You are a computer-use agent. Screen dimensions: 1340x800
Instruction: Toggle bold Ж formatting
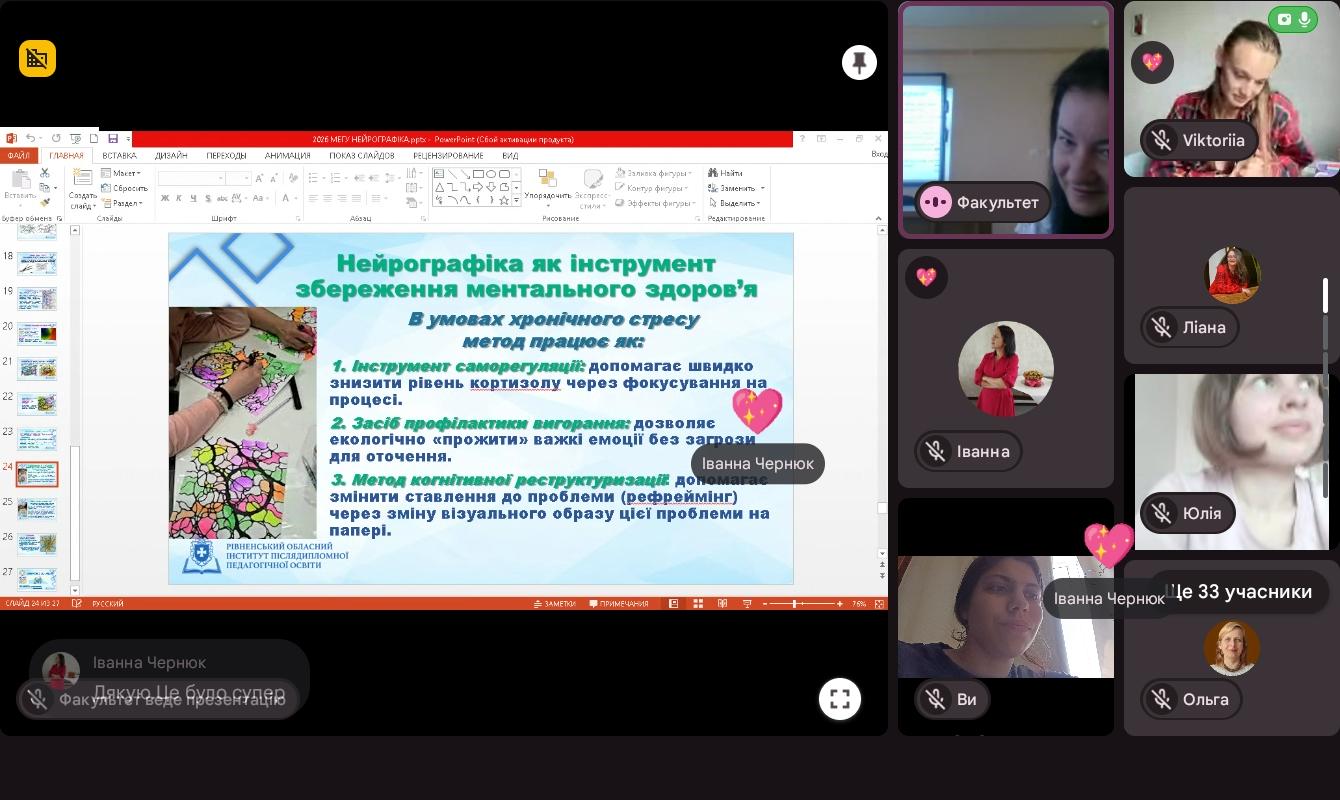pos(164,198)
